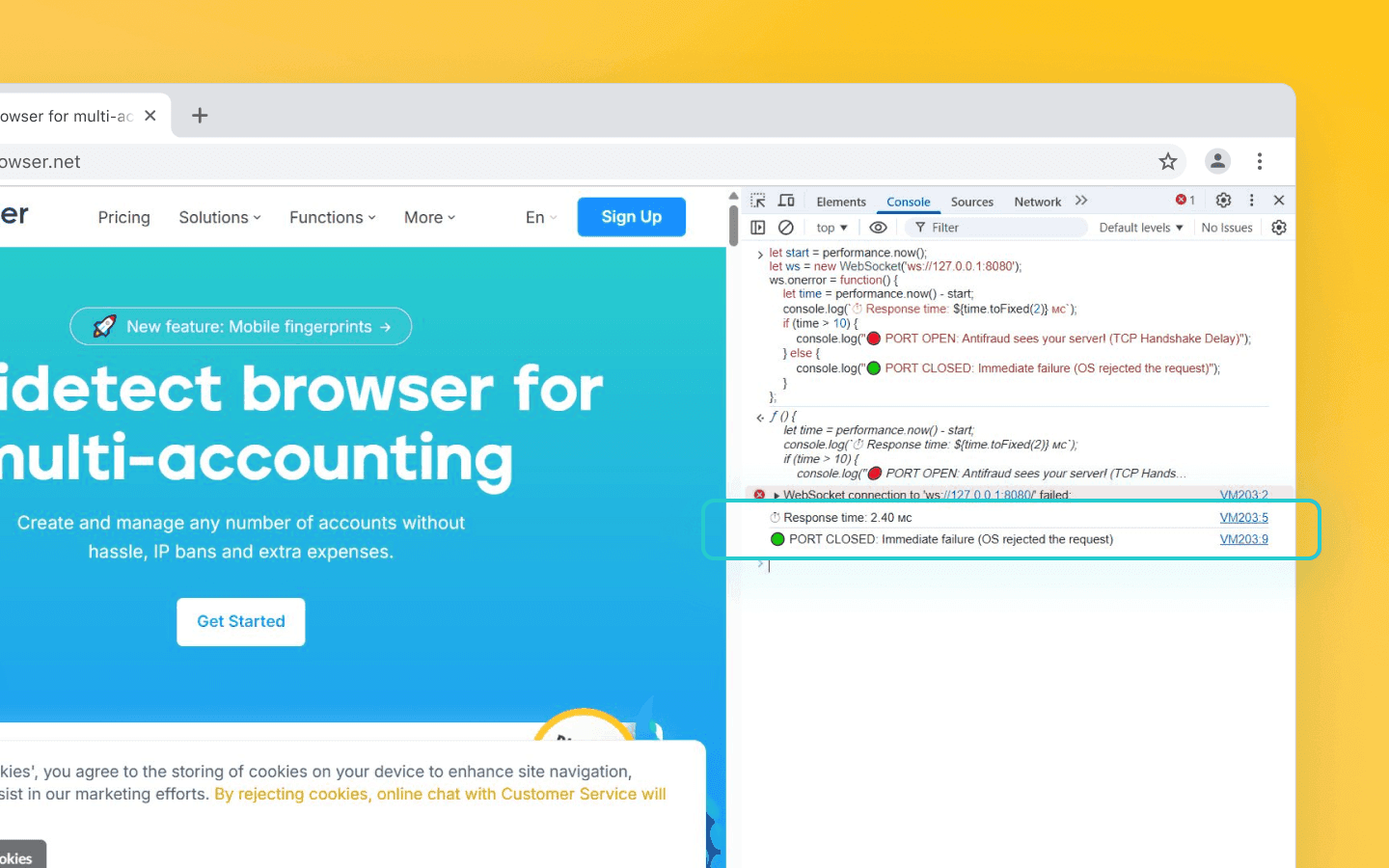Open the VM203:2 source link
The image size is (1389, 868).
click(1244, 496)
